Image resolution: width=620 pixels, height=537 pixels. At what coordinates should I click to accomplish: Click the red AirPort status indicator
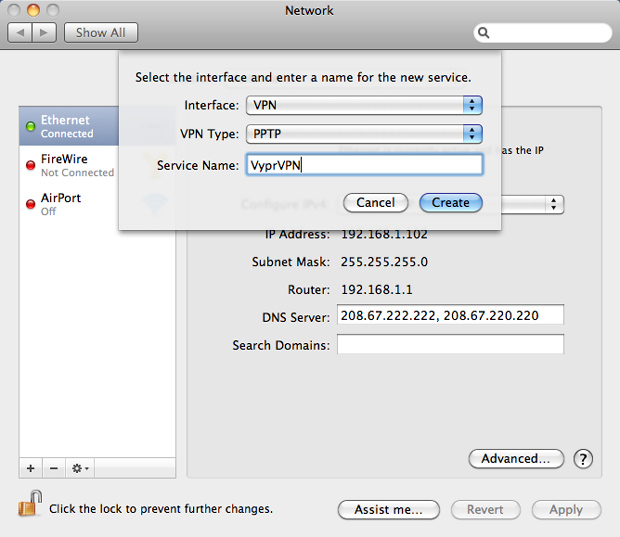coord(30,204)
